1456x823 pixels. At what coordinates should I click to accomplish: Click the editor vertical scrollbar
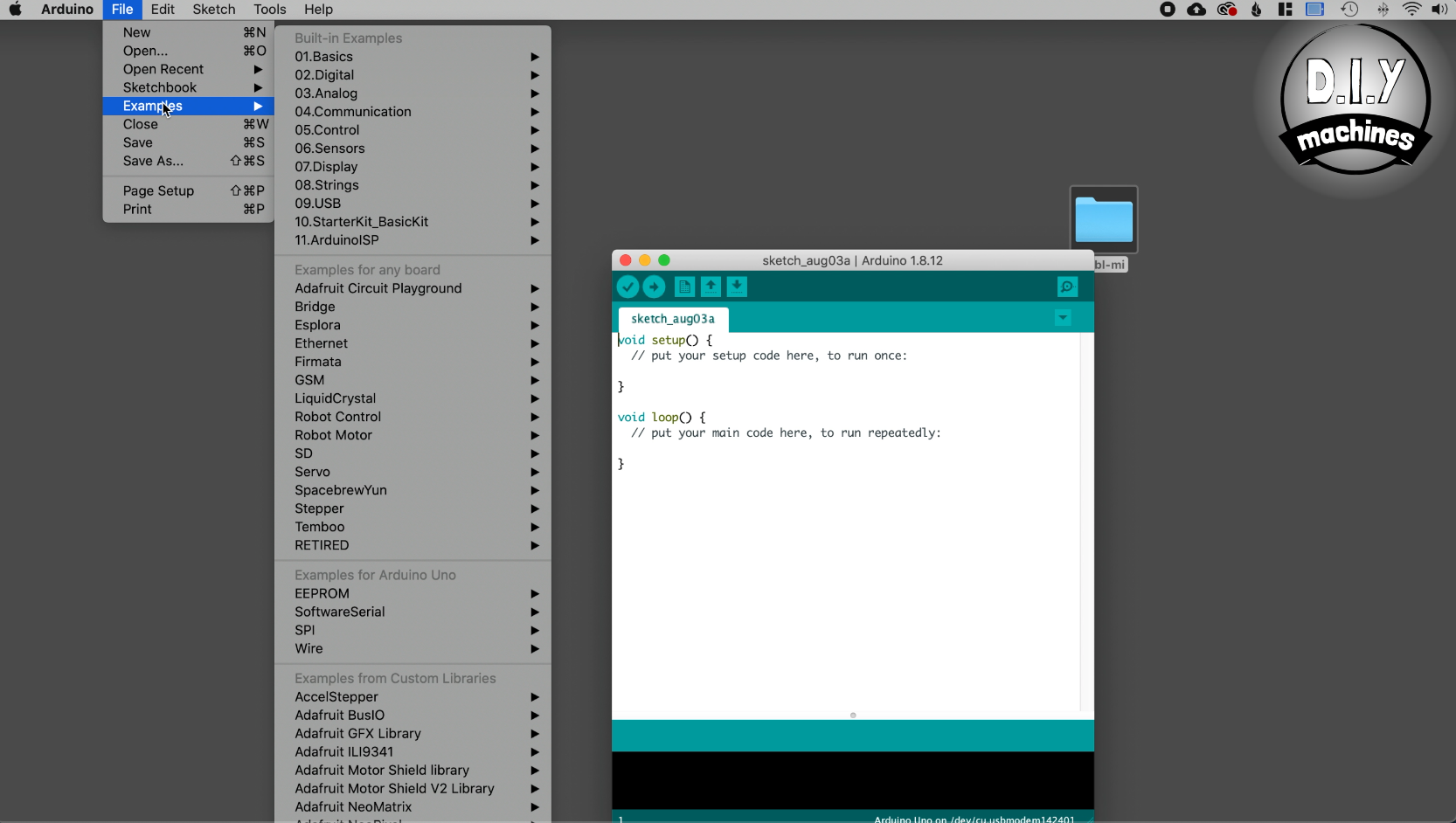click(x=1086, y=522)
